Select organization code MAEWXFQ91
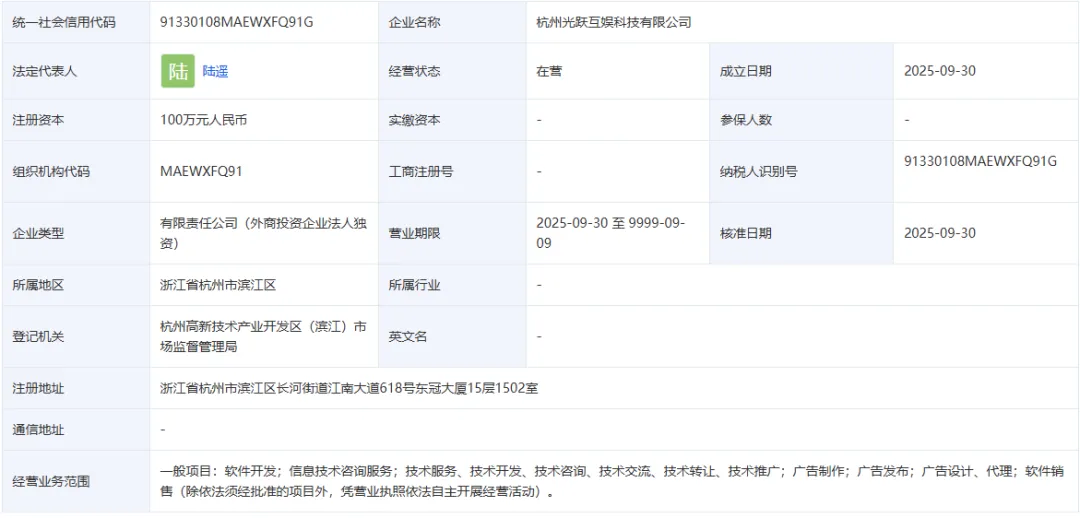Image resolution: width=1080 pixels, height=518 pixels. 201,172
